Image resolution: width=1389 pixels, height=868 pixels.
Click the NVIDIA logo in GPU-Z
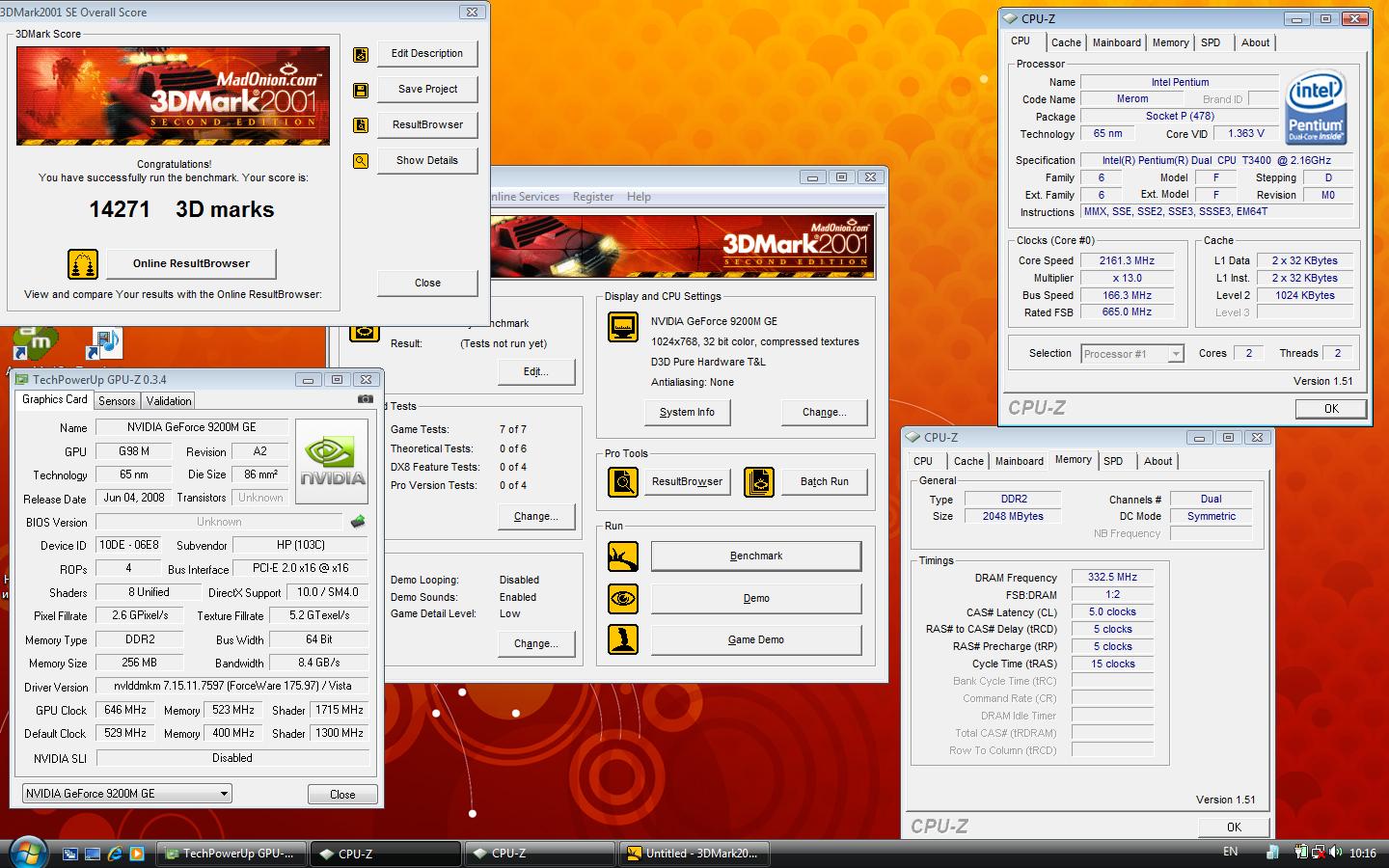click(333, 462)
